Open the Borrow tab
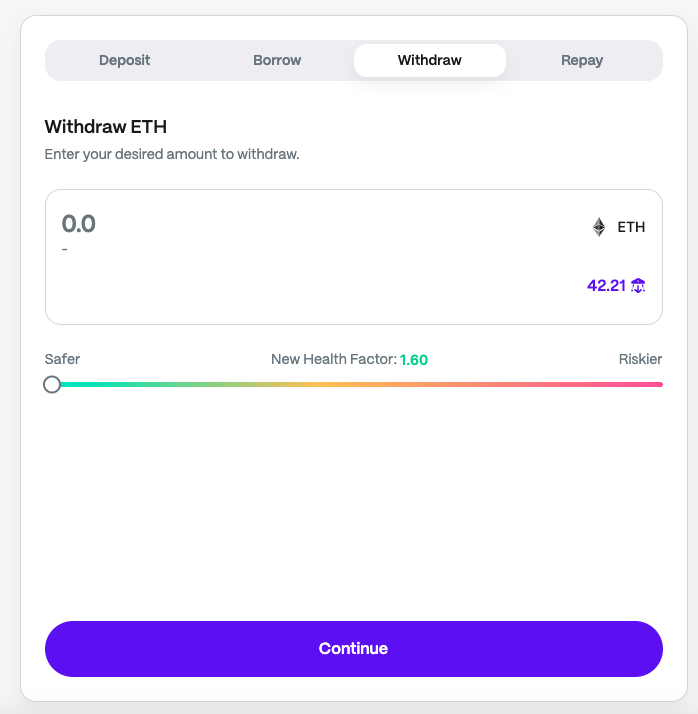 (x=277, y=60)
